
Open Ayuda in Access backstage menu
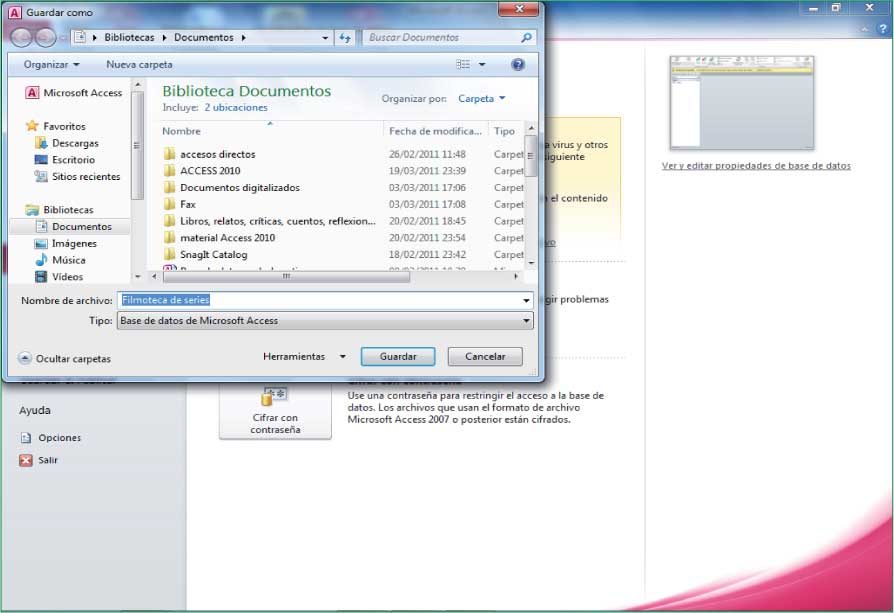(x=35, y=410)
